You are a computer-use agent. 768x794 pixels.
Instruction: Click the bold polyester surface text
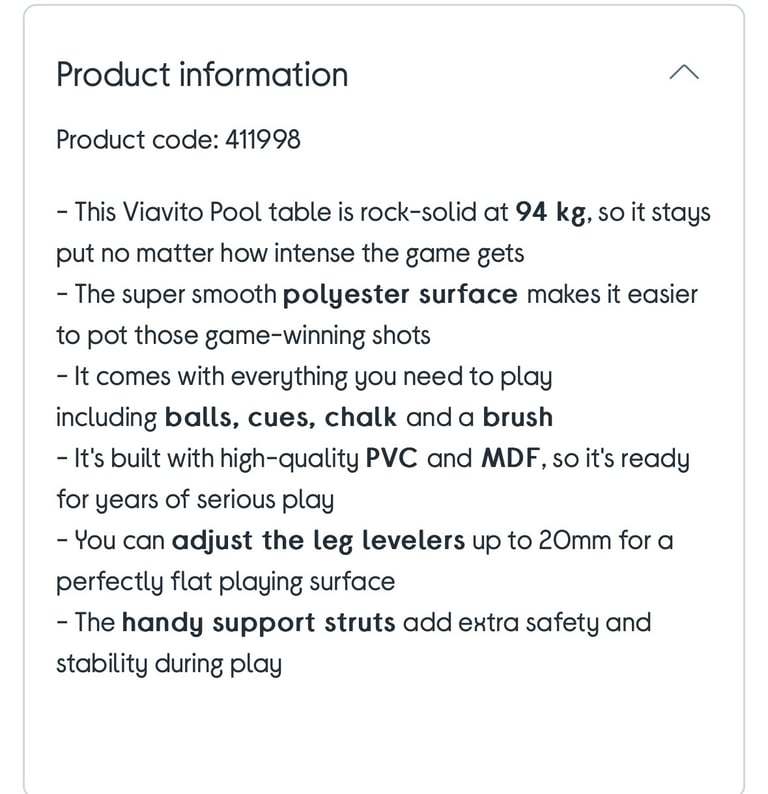pos(400,295)
